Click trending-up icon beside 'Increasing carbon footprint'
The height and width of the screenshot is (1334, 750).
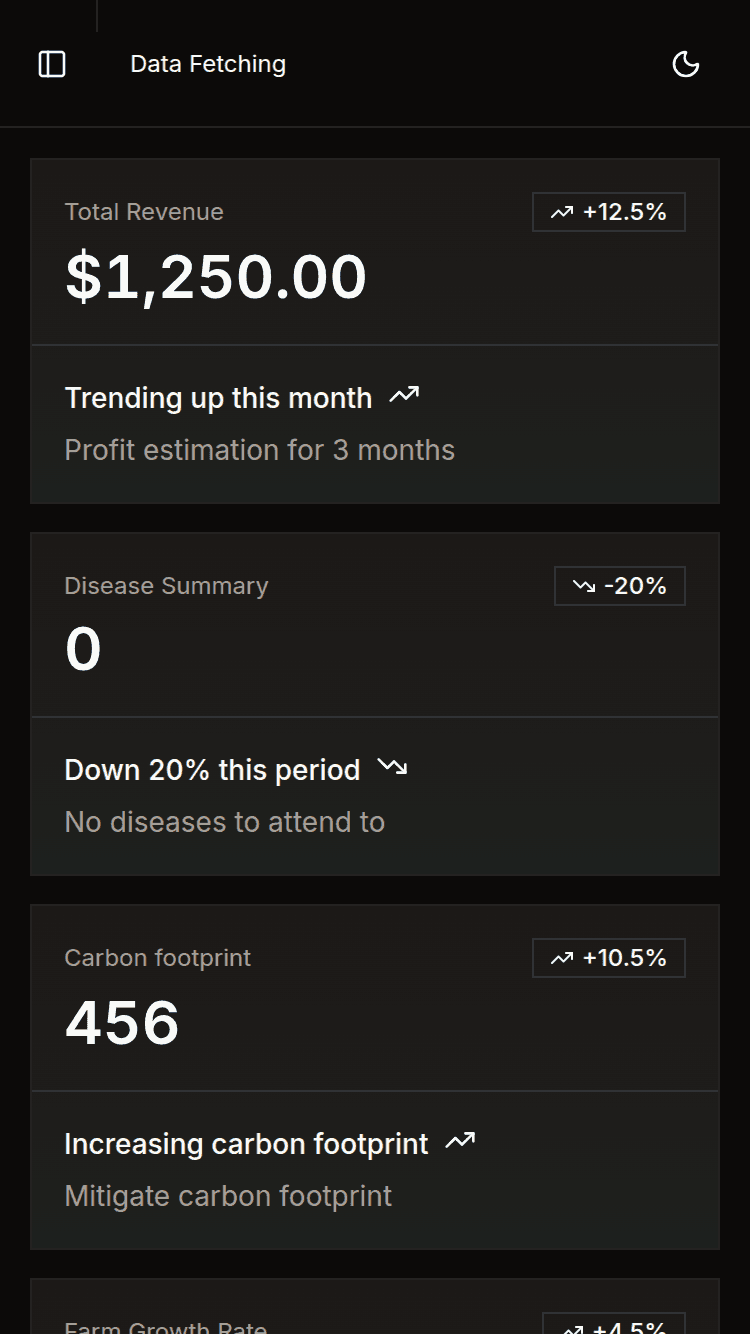[x=460, y=1141]
